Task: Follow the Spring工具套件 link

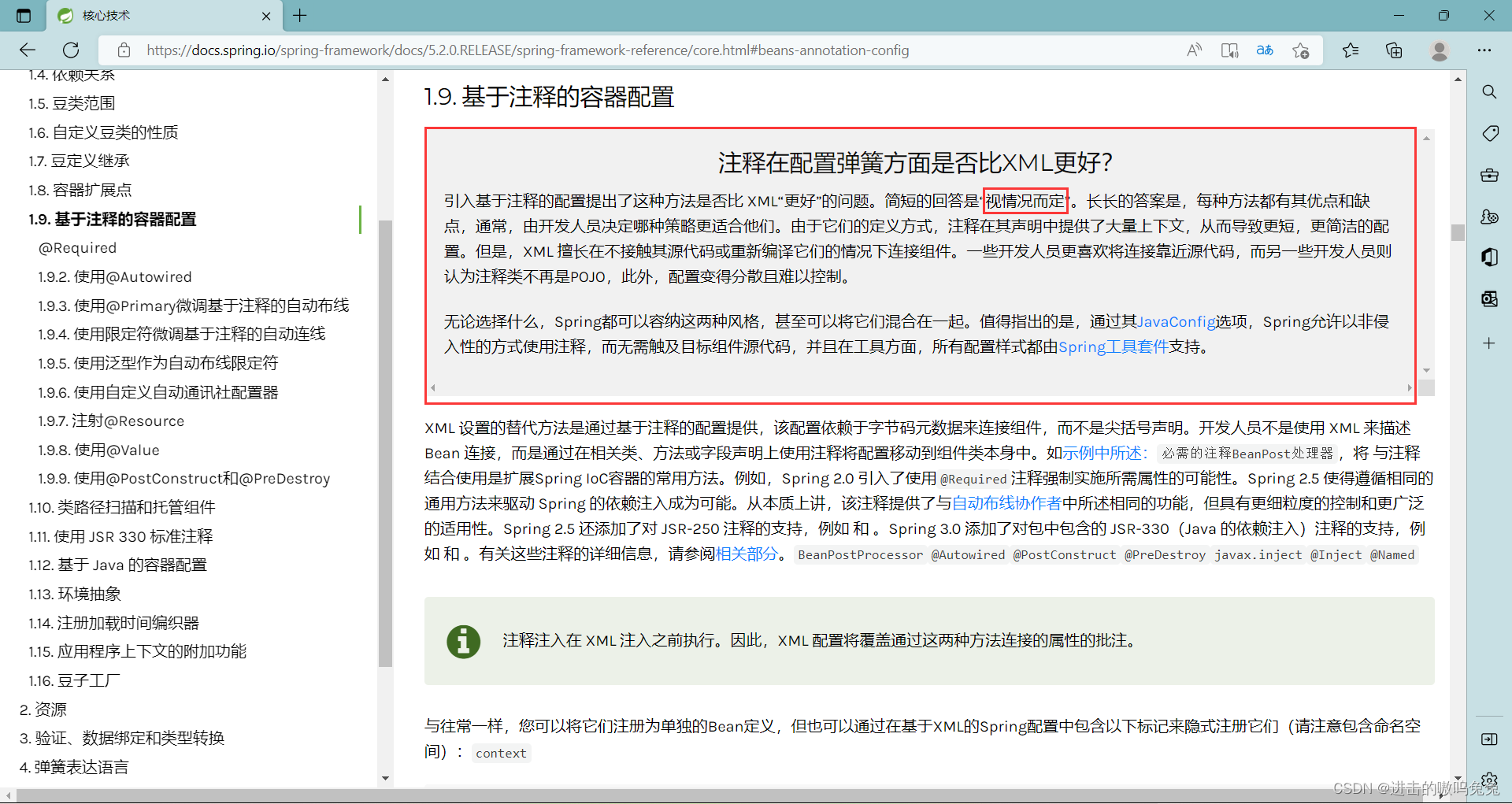Action: pyautogui.click(x=1114, y=346)
